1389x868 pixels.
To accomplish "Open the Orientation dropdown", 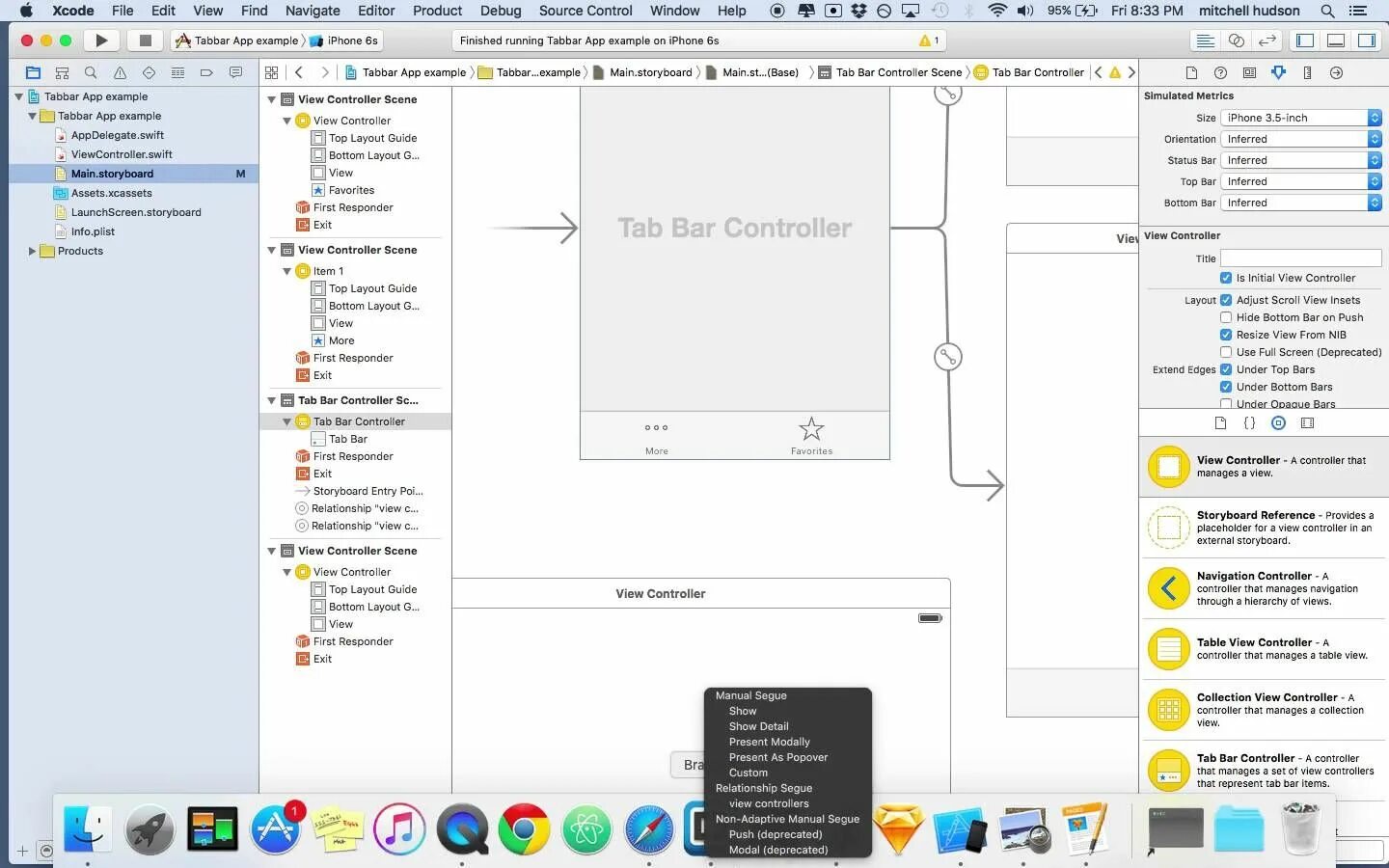I will click(1301, 139).
